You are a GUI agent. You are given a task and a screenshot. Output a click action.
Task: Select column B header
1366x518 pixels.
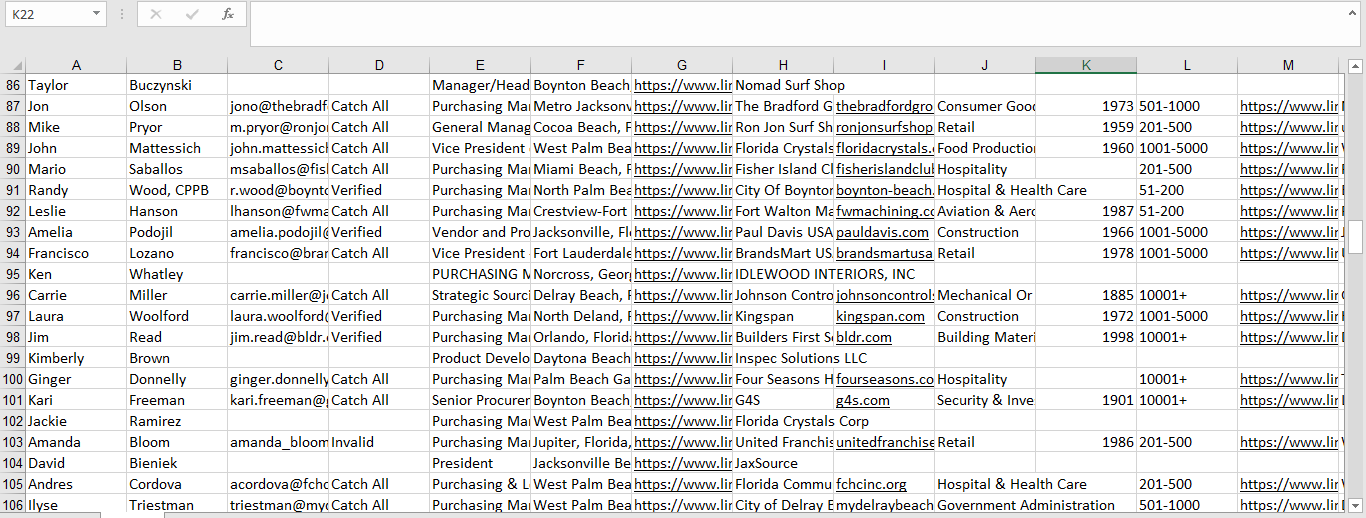coord(177,65)
